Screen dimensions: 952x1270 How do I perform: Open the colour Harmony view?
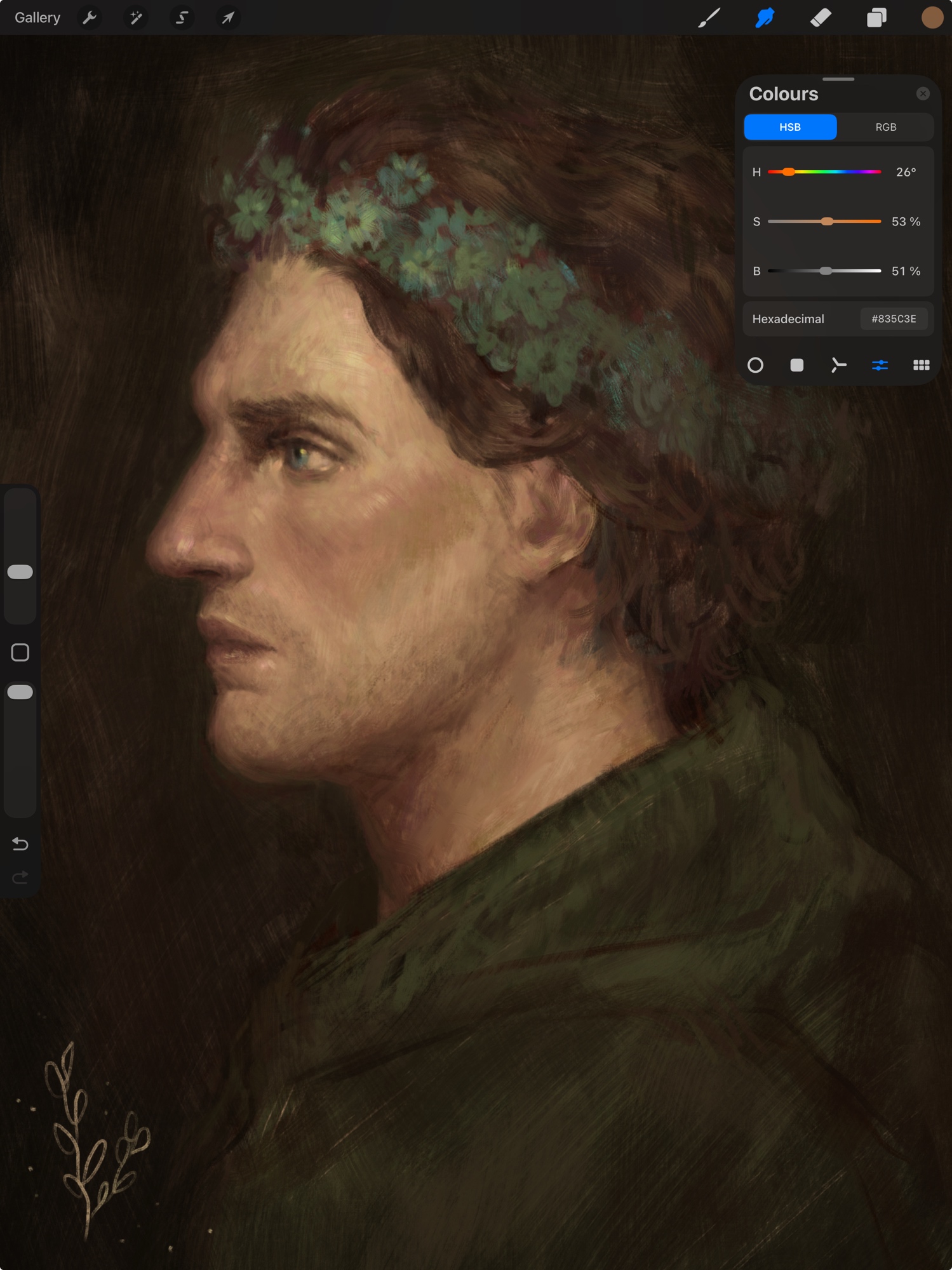point(838,365)
